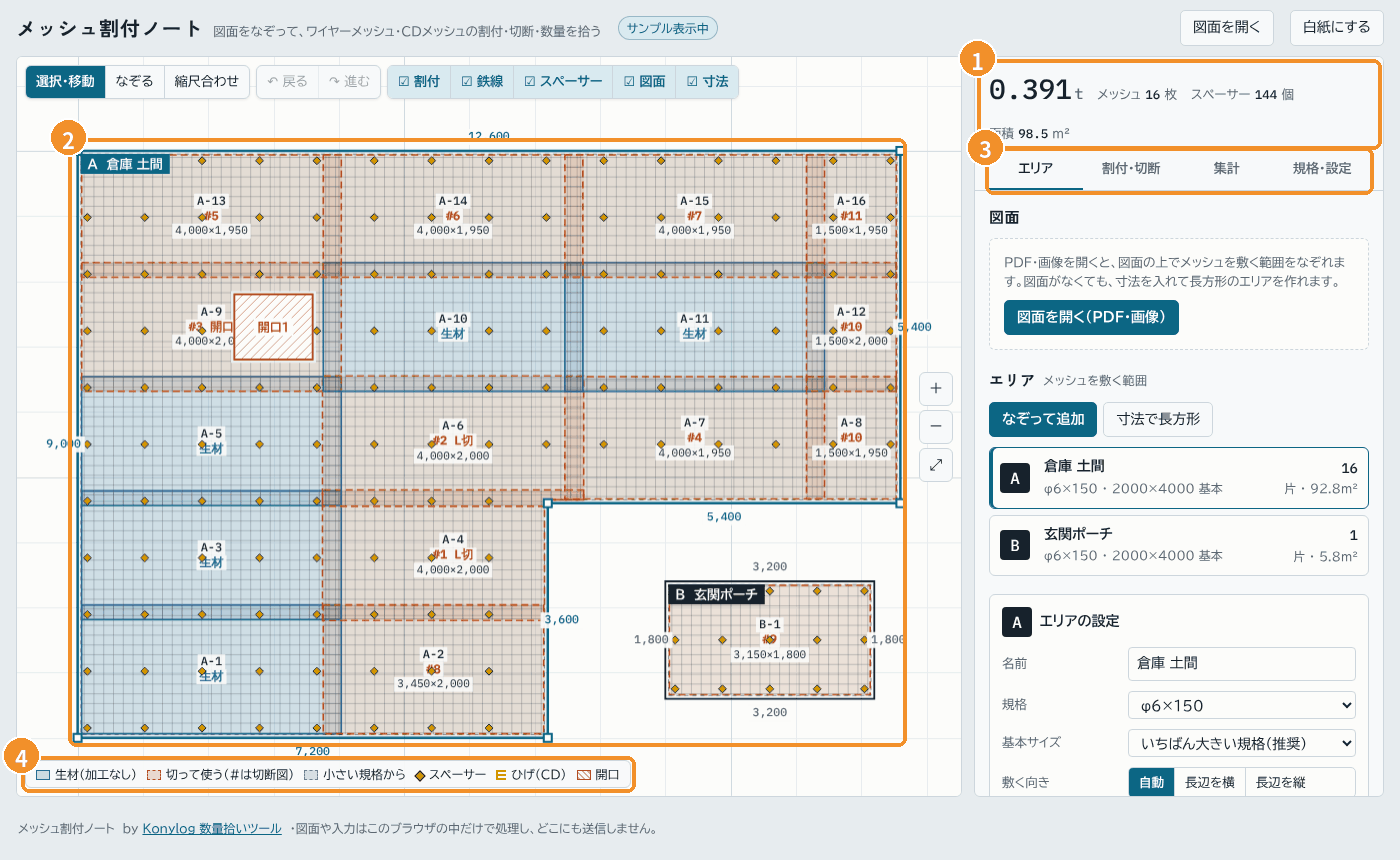
Task: Select area B 玄関ポーチ in list
Action: click(1178, 545)
